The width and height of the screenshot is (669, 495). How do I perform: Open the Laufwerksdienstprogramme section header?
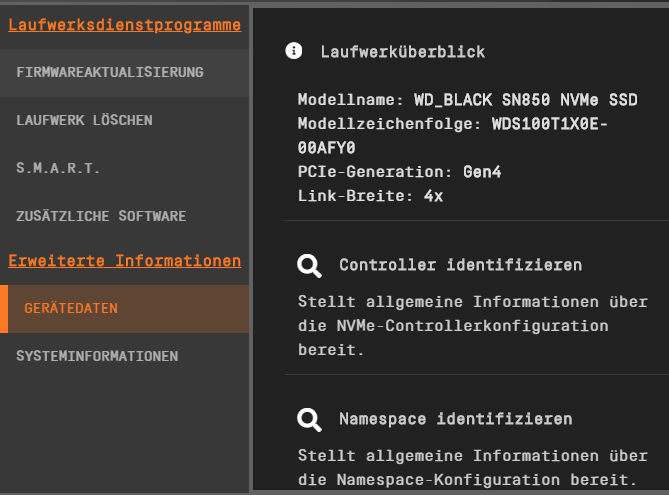coord(125,25)
